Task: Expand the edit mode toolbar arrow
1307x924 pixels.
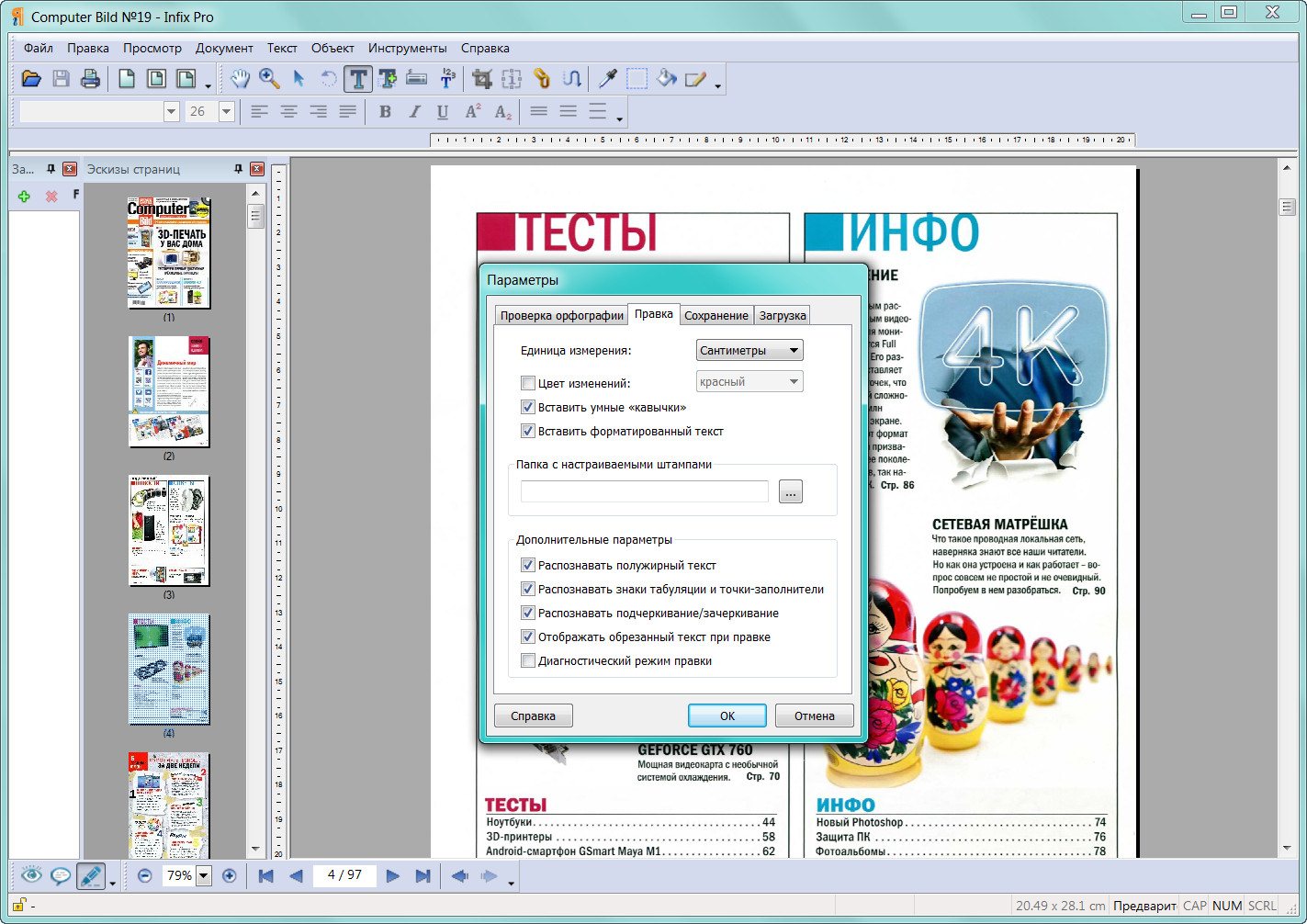Action: [113, 883]
